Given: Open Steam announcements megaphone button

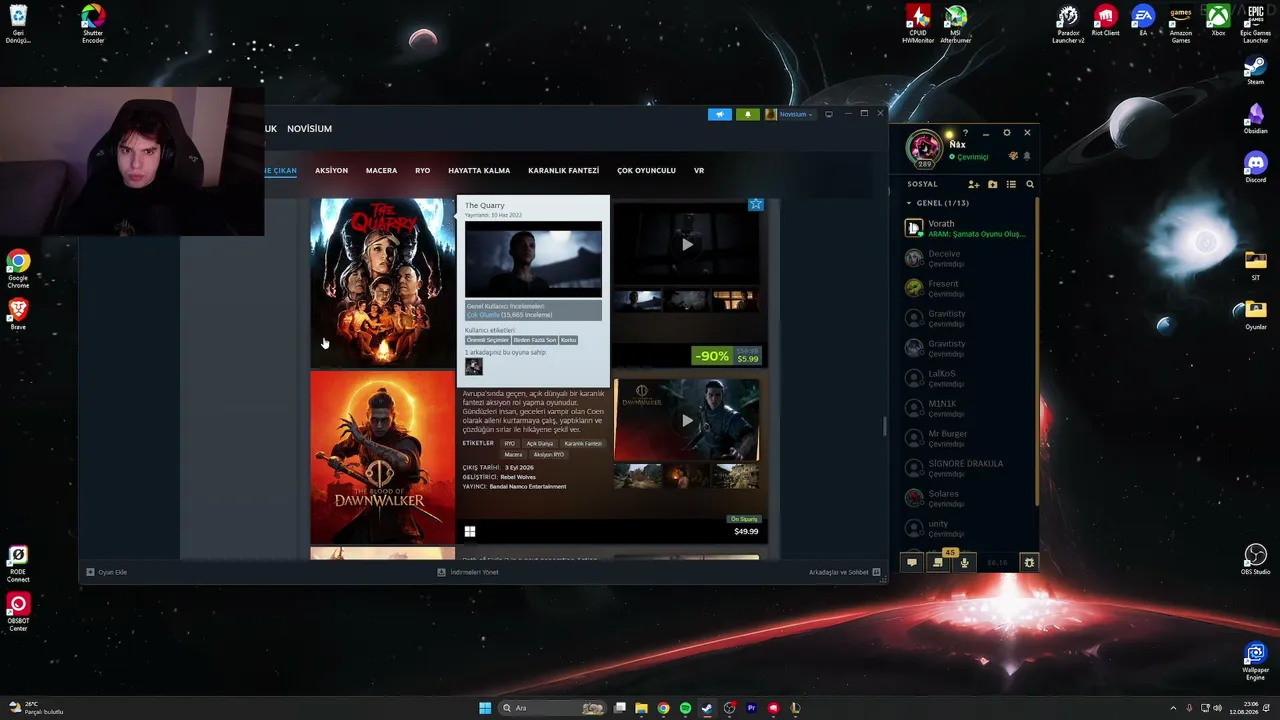Looking at the screenshot, I should pyautogui.click(x=719, y=114).
